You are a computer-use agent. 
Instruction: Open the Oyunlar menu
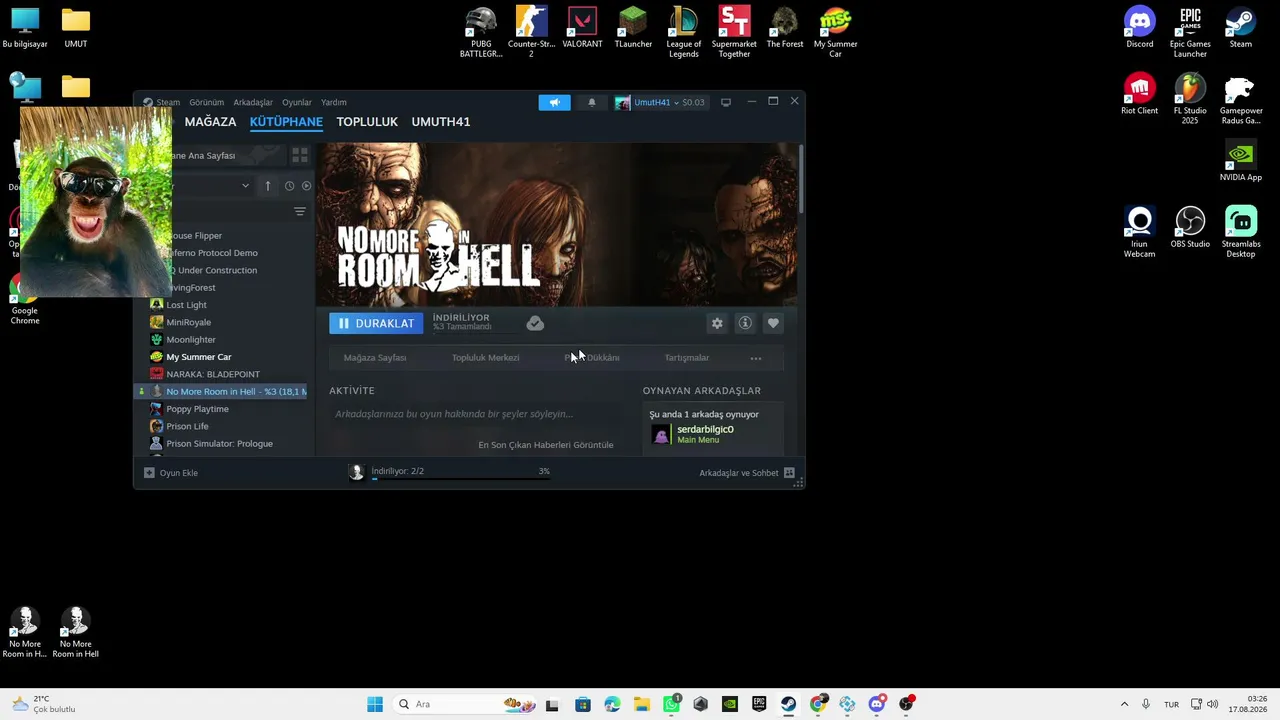click(x=297, y=102)
